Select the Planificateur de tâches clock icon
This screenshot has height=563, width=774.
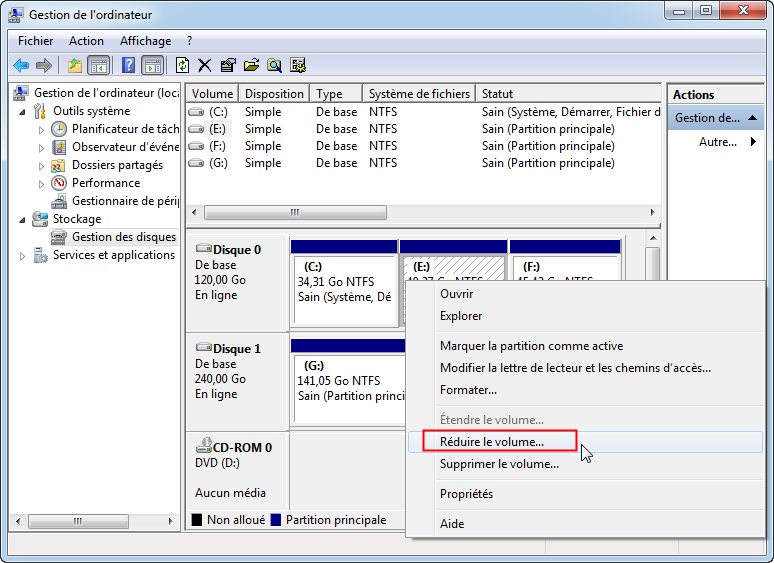[x=59, y=129]
